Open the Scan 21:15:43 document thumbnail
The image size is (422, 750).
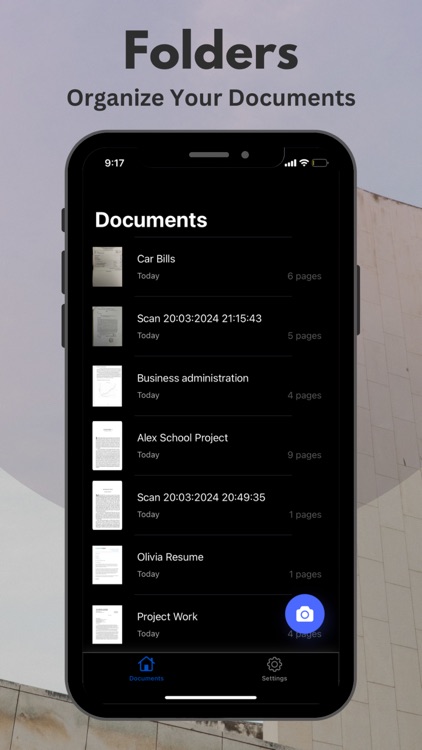(107, 326)
